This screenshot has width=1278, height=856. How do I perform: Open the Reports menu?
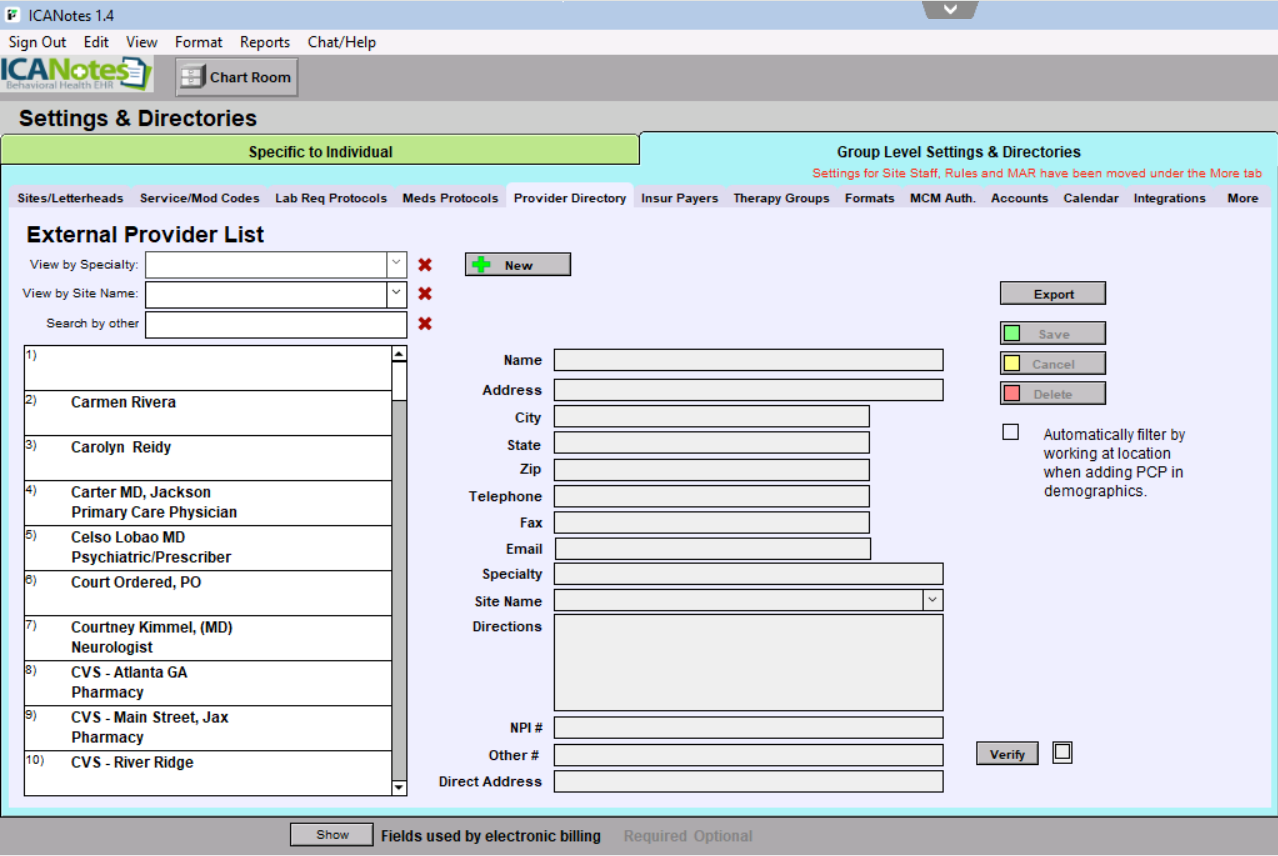tap(265, 42)
